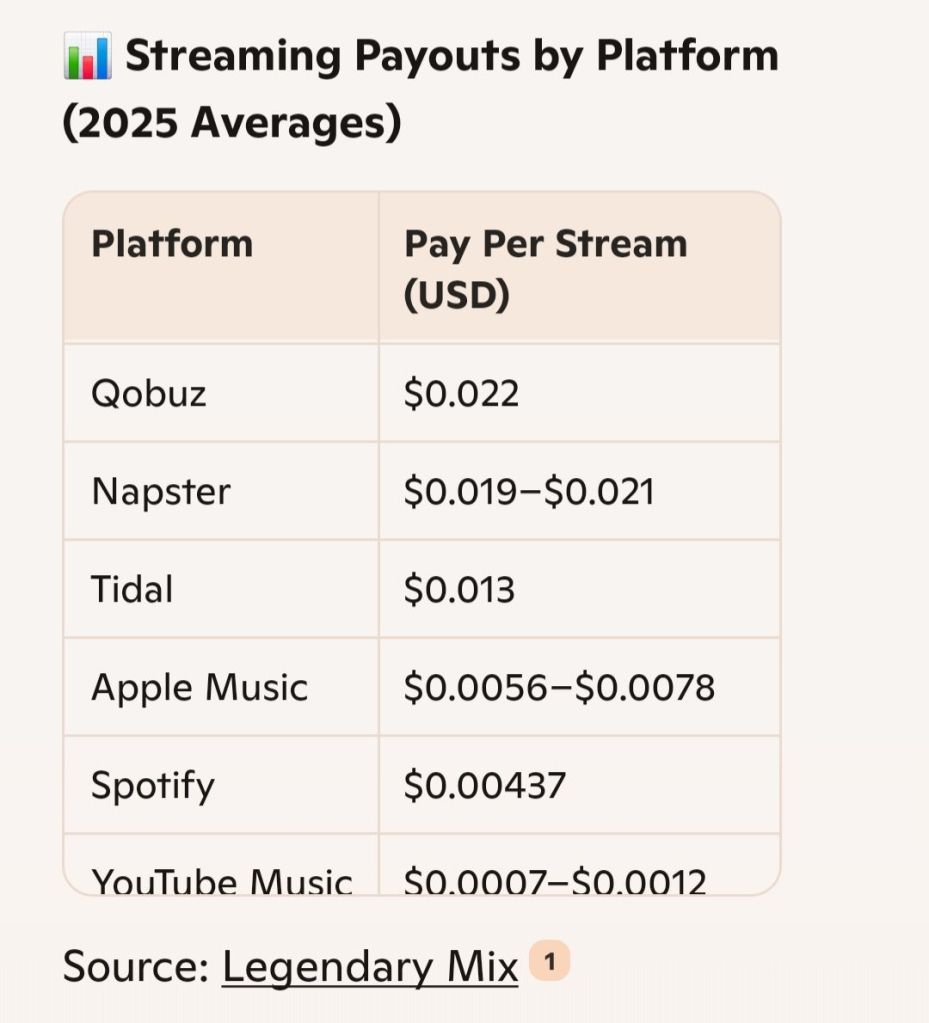This screenshot has height=1023, width=929.
Task: Select the $0.00437 payout value
Action: [x=484, y=785]
